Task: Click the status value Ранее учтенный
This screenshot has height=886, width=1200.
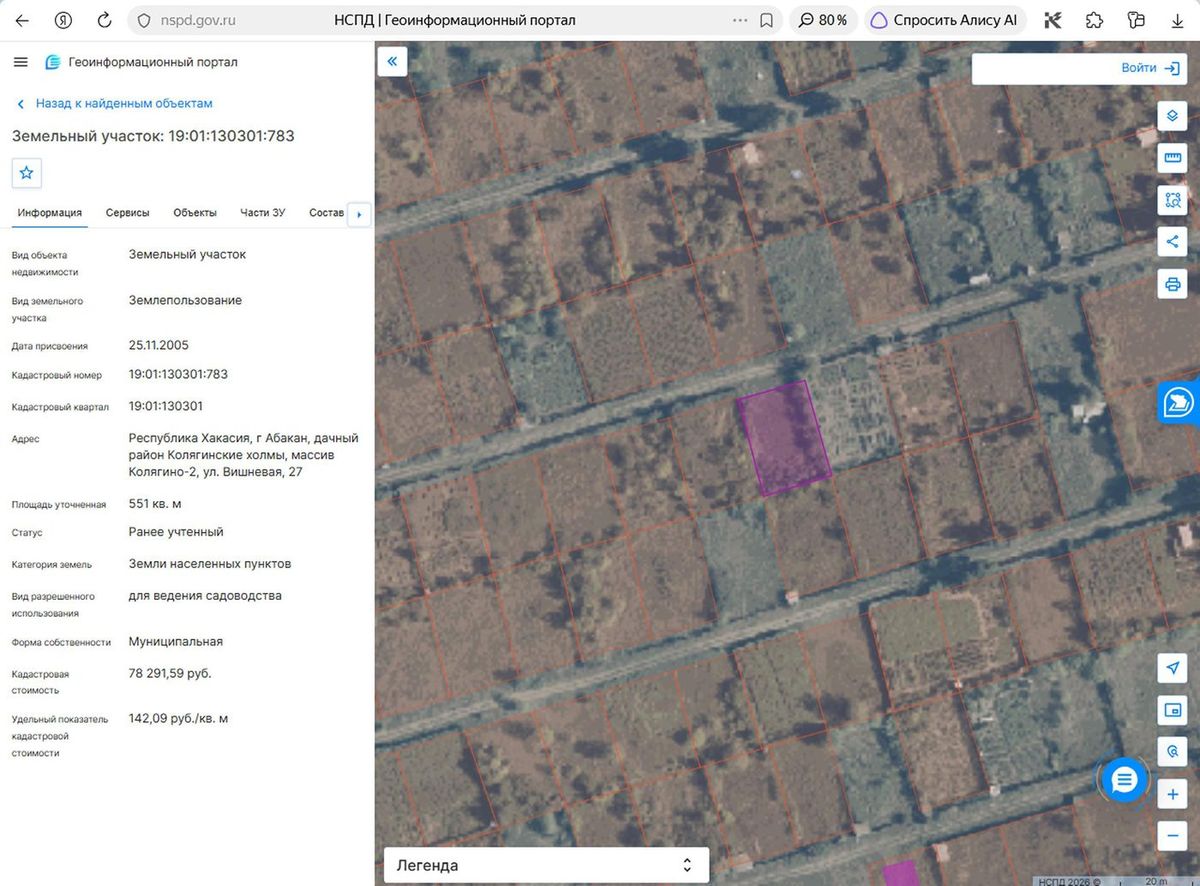Action: pos(176,531)
